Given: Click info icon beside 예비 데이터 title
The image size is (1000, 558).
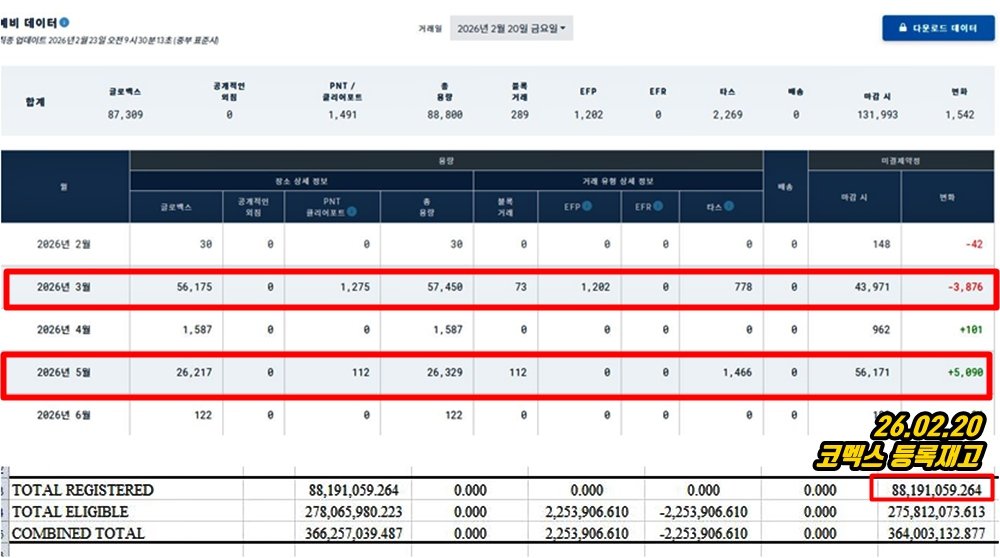Looking at the screenshot, I should [x=65, y=22].
